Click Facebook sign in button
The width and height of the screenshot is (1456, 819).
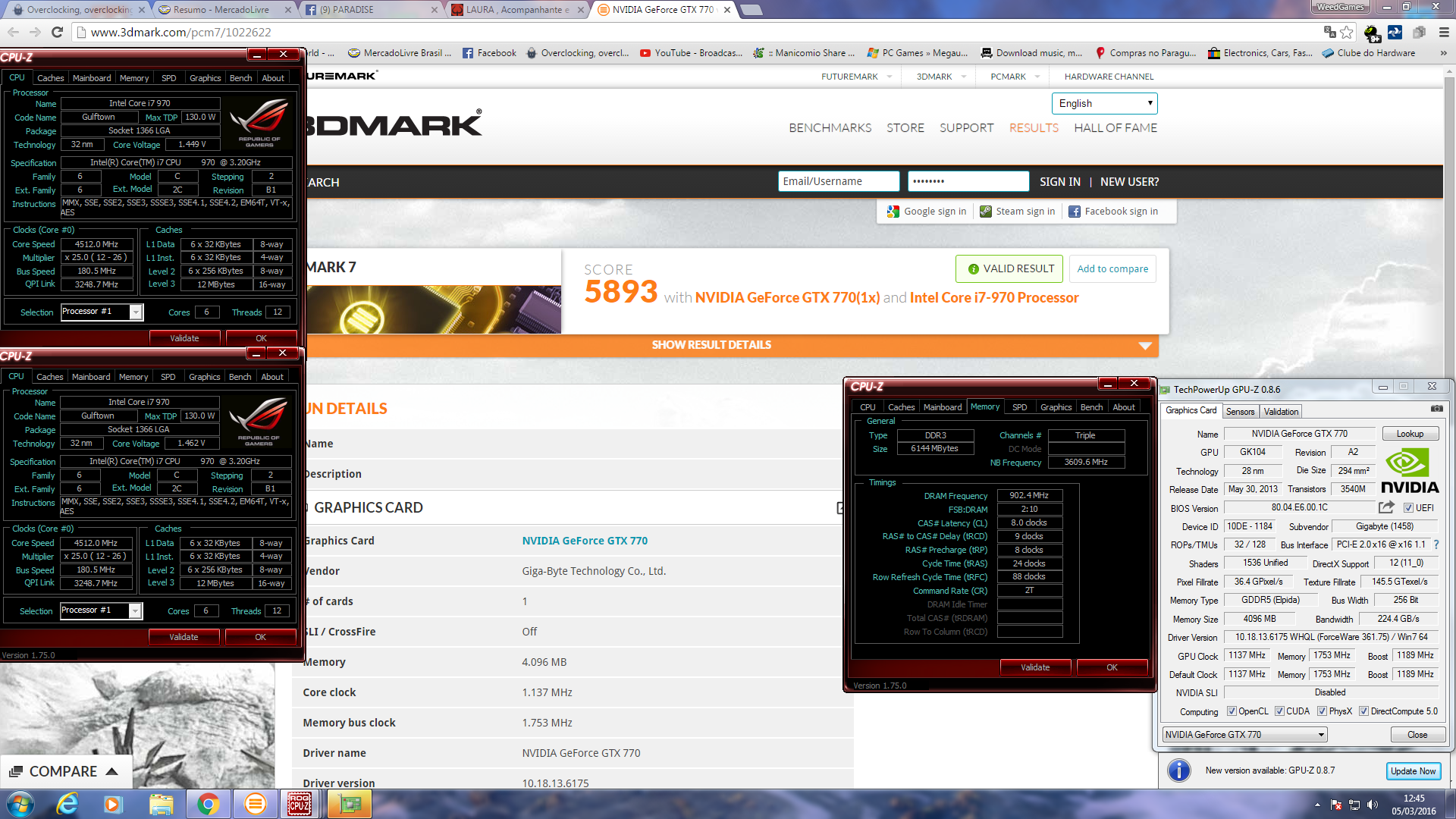1112,212
